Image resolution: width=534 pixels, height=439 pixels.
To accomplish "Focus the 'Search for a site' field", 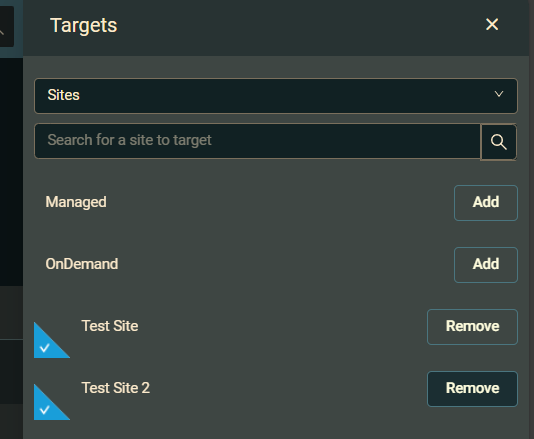I will point(257,141).
